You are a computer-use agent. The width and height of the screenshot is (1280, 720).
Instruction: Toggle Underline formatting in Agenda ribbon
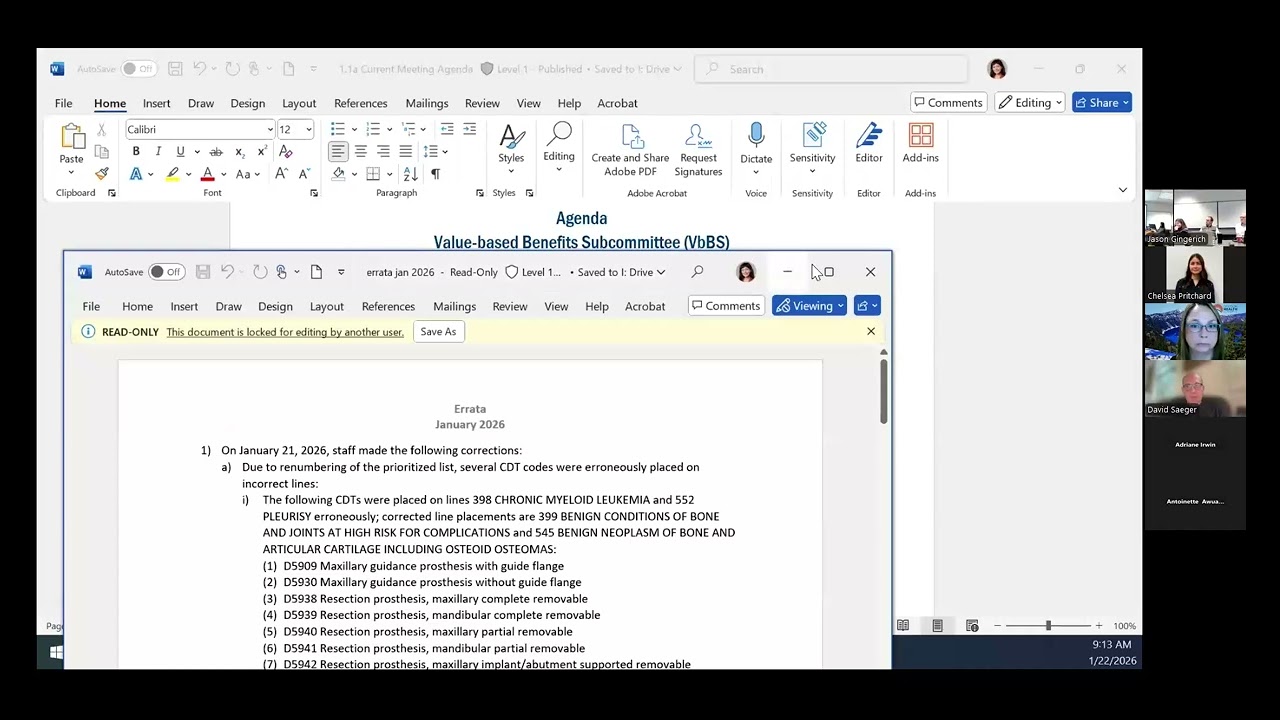click(x=180, y=152)
